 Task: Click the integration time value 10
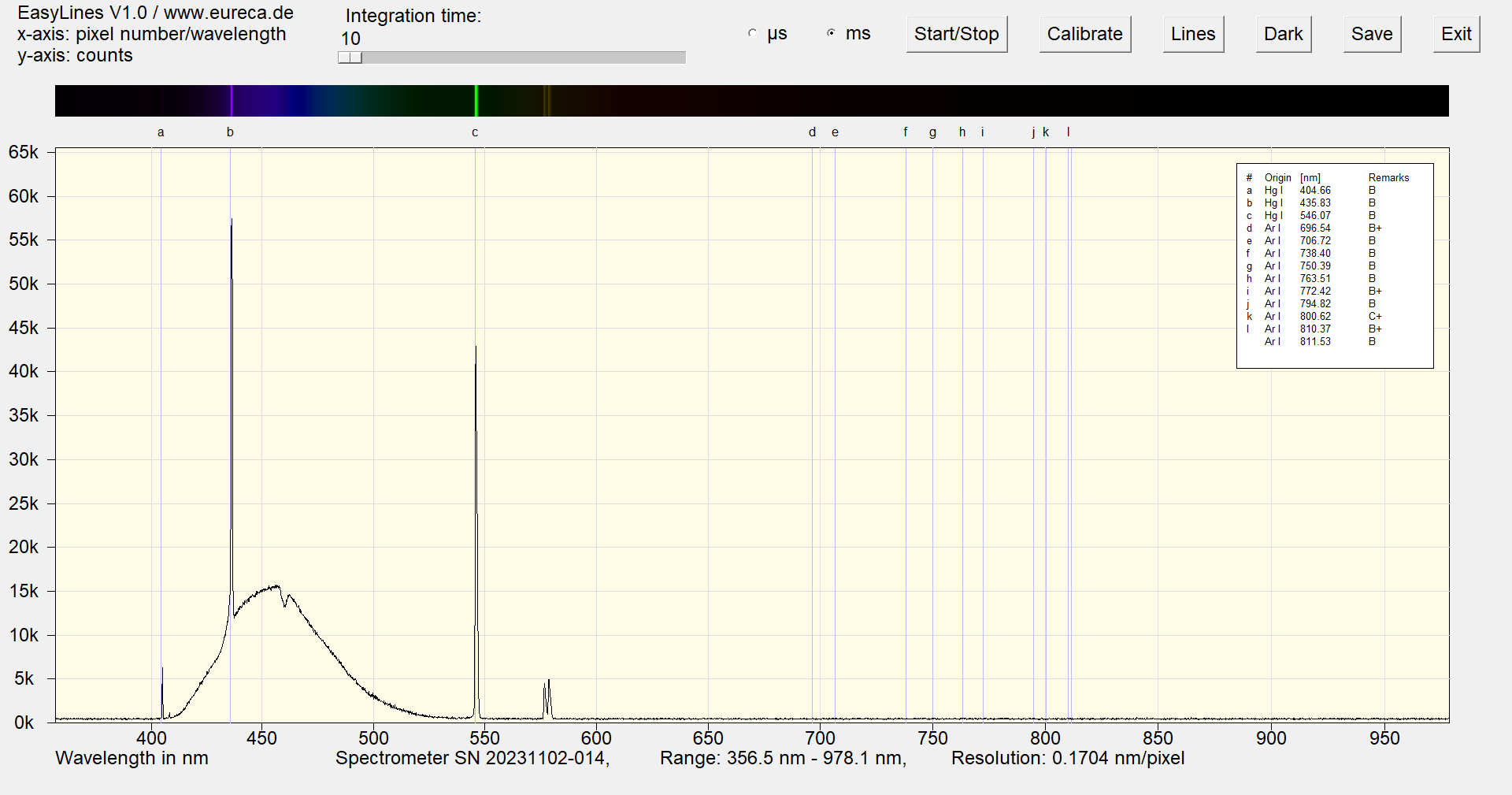(350, 39)
